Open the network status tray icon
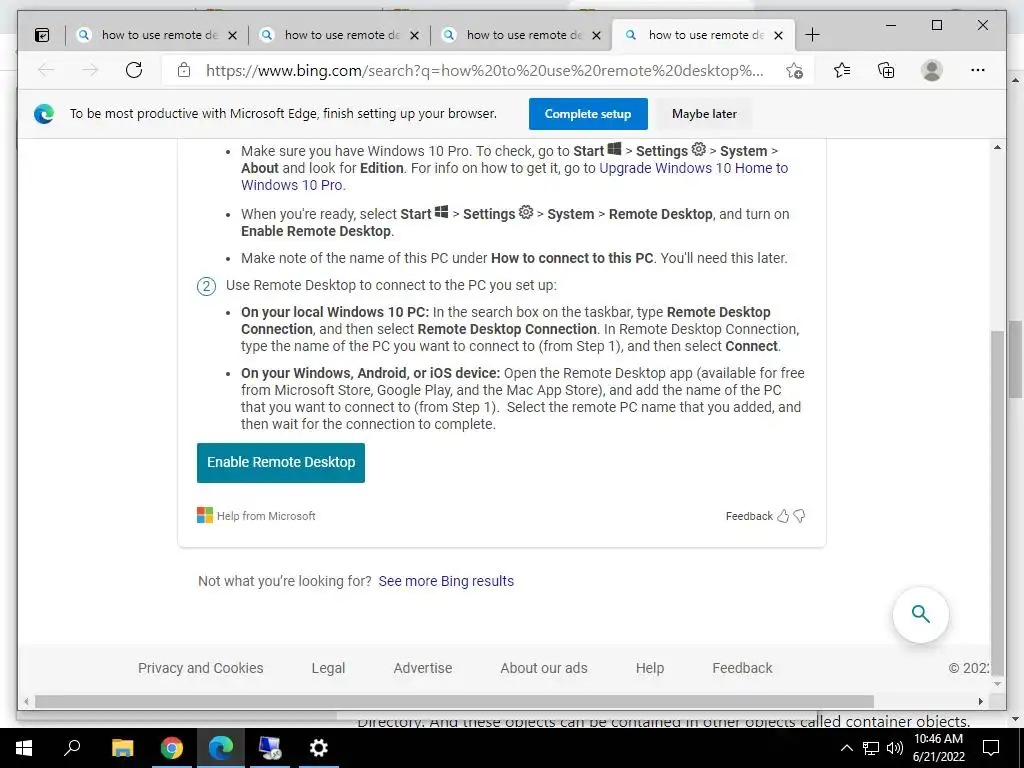 tap(871, 748)
